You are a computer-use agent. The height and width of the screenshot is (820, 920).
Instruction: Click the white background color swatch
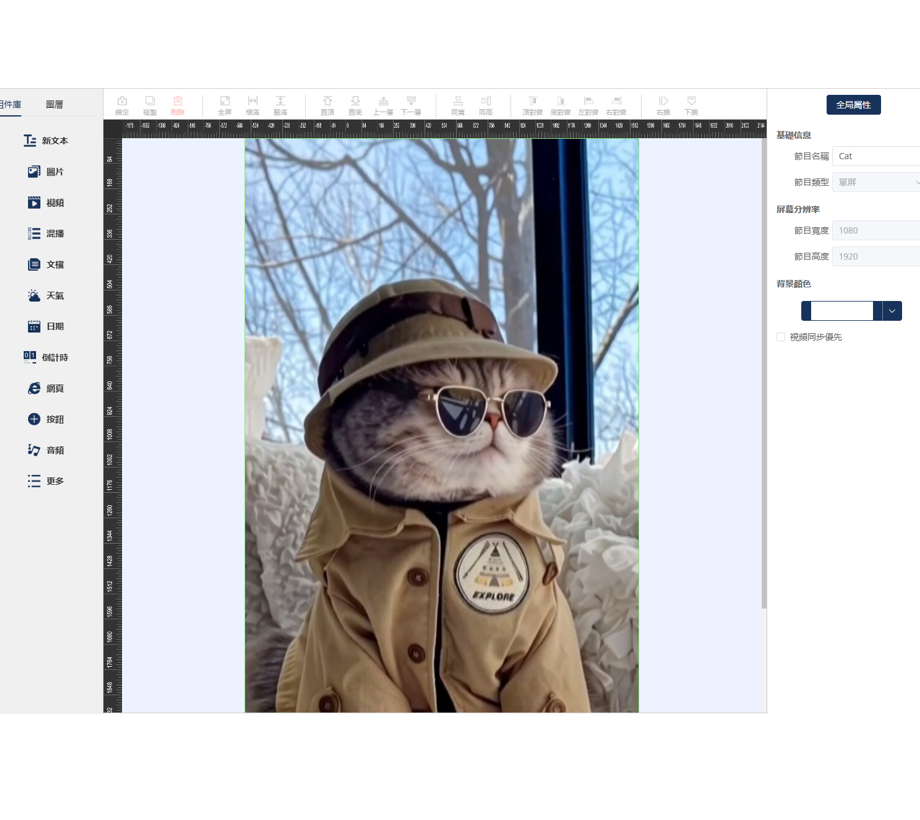[x=841, y=311]
